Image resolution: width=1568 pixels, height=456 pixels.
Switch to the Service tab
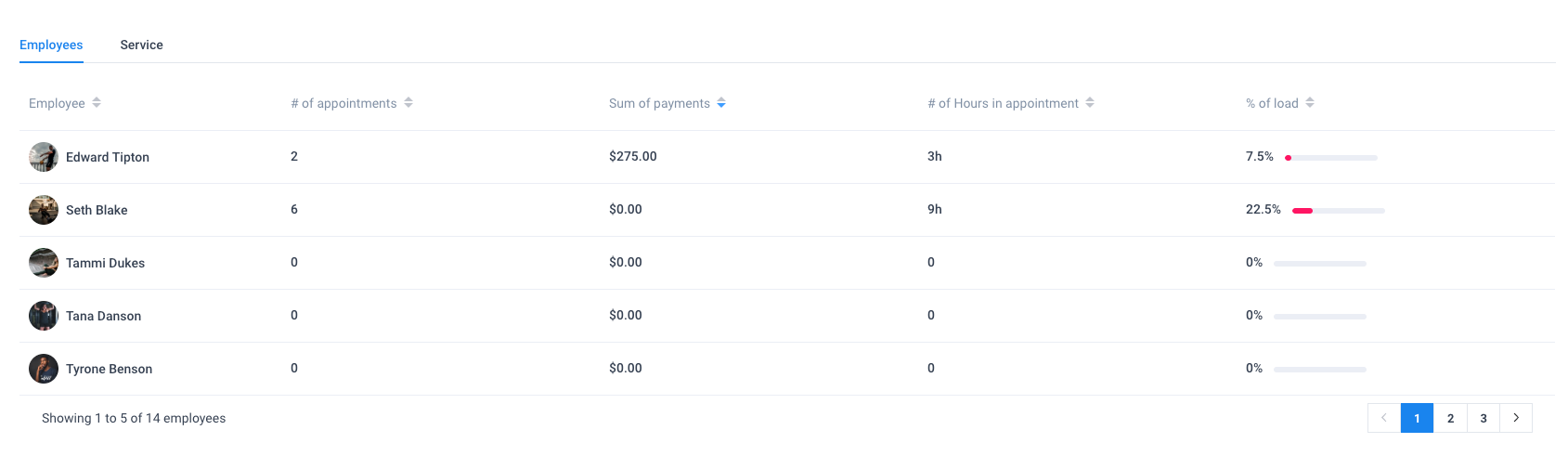[141, 45]
